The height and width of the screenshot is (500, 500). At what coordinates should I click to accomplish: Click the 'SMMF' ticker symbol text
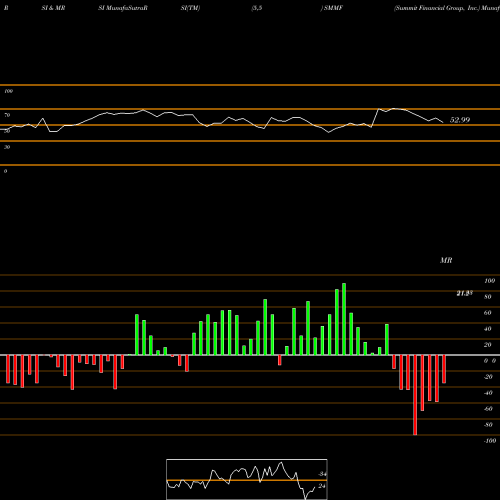click(333, 8)
